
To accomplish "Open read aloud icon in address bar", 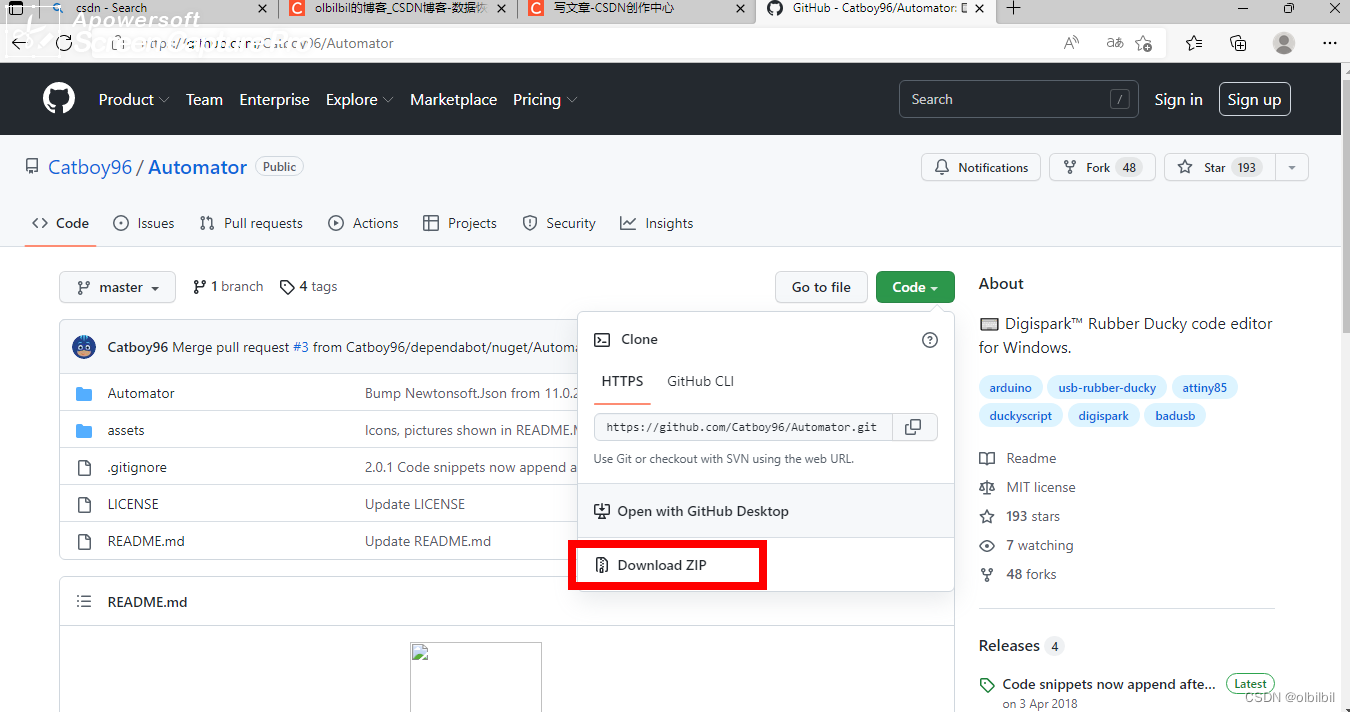I will point(1071,43).
